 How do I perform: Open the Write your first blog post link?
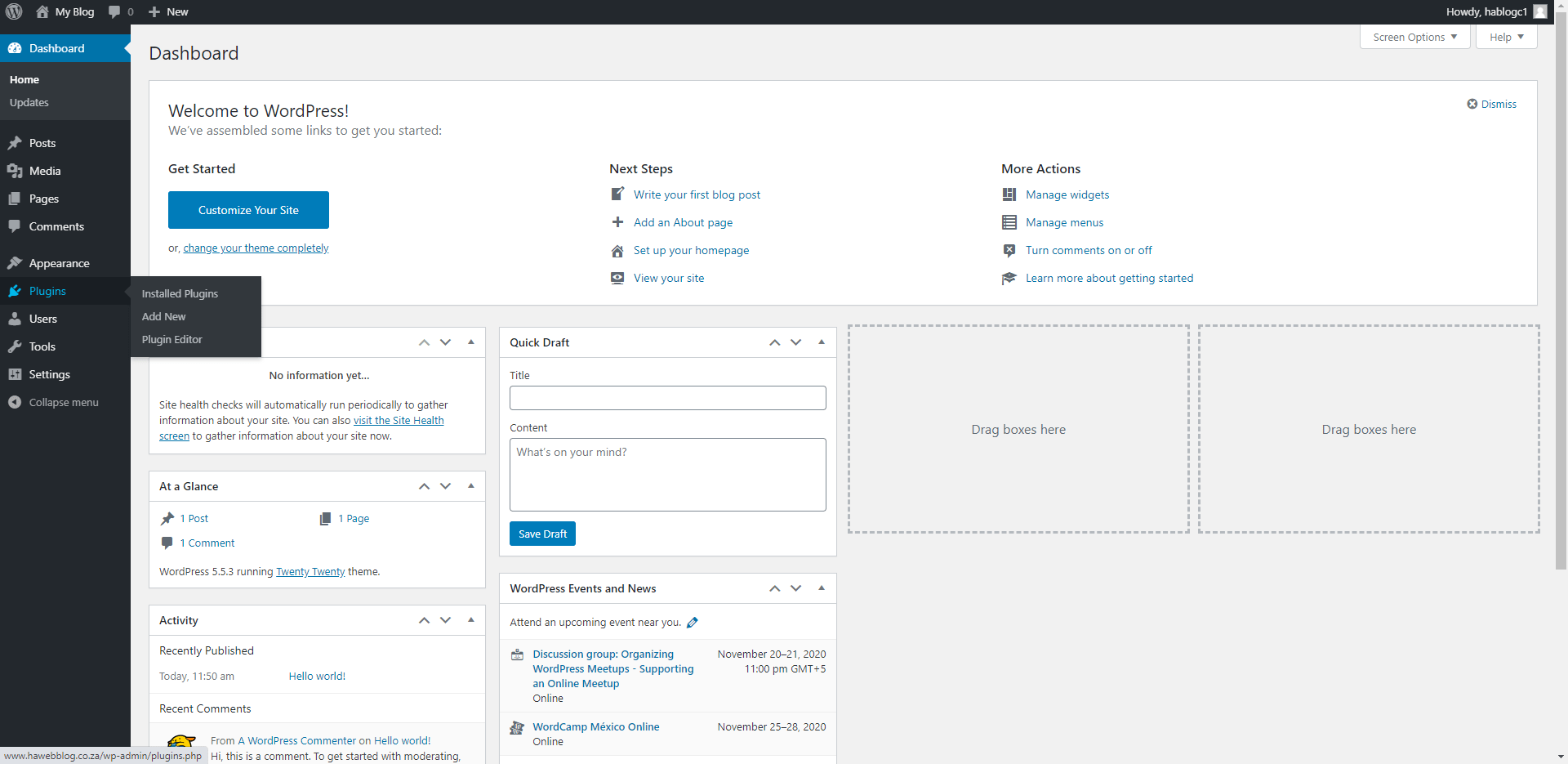pos(697,194)
